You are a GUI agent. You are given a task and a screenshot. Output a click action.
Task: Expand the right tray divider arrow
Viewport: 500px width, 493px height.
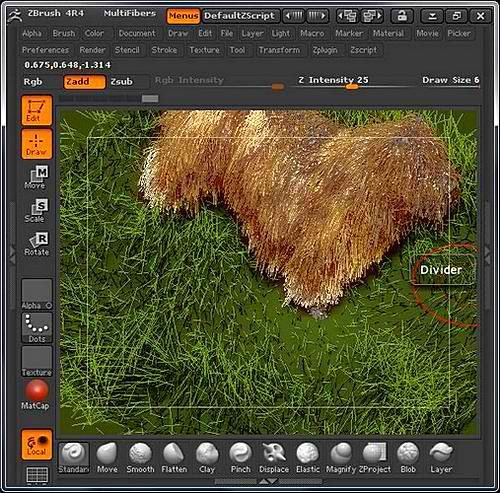[x=487, y=255]
